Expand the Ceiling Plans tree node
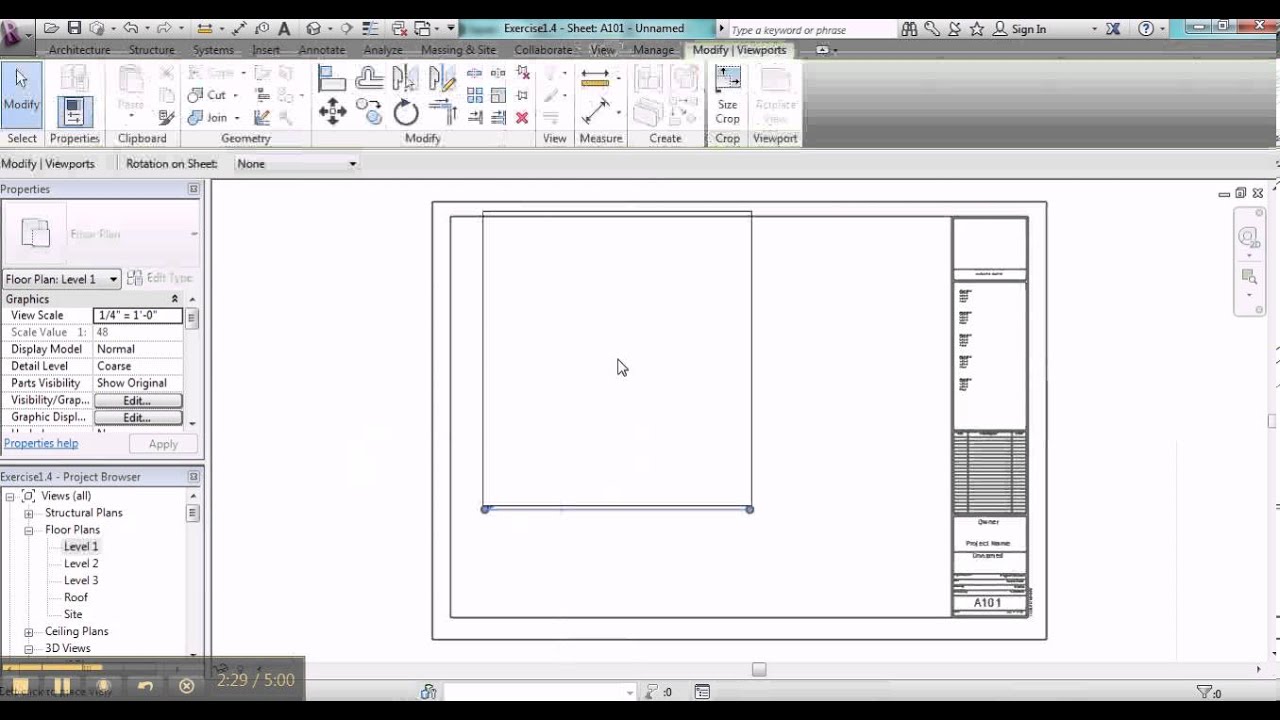 (x=29, y=632)
